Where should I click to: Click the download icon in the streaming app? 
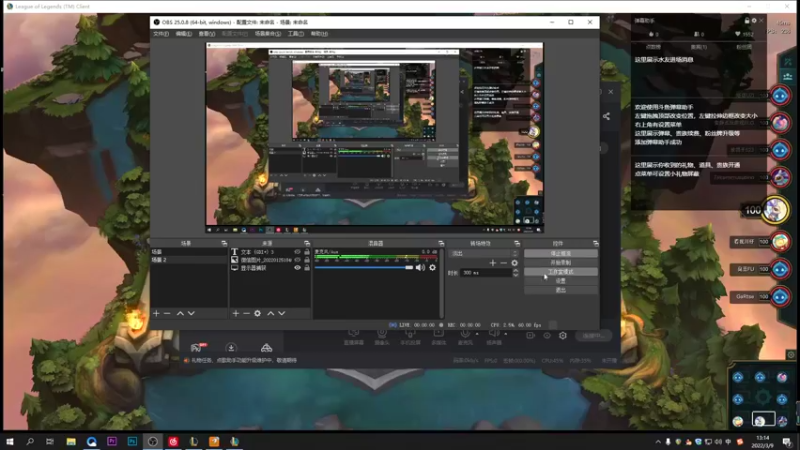[231, 348]
